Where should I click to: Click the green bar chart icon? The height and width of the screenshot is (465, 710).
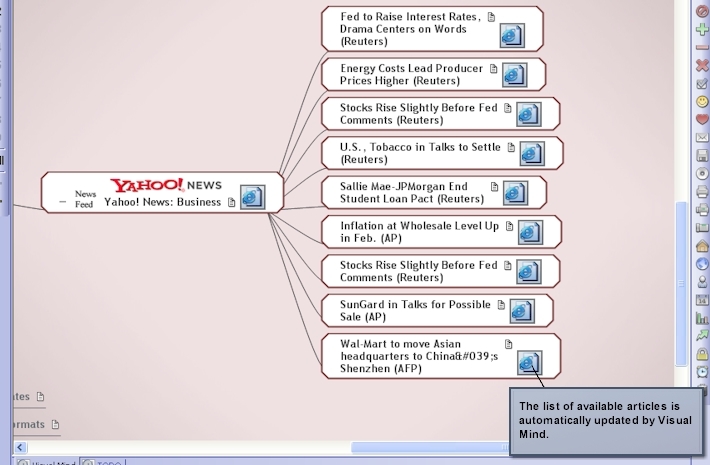[x=702, y=318]
